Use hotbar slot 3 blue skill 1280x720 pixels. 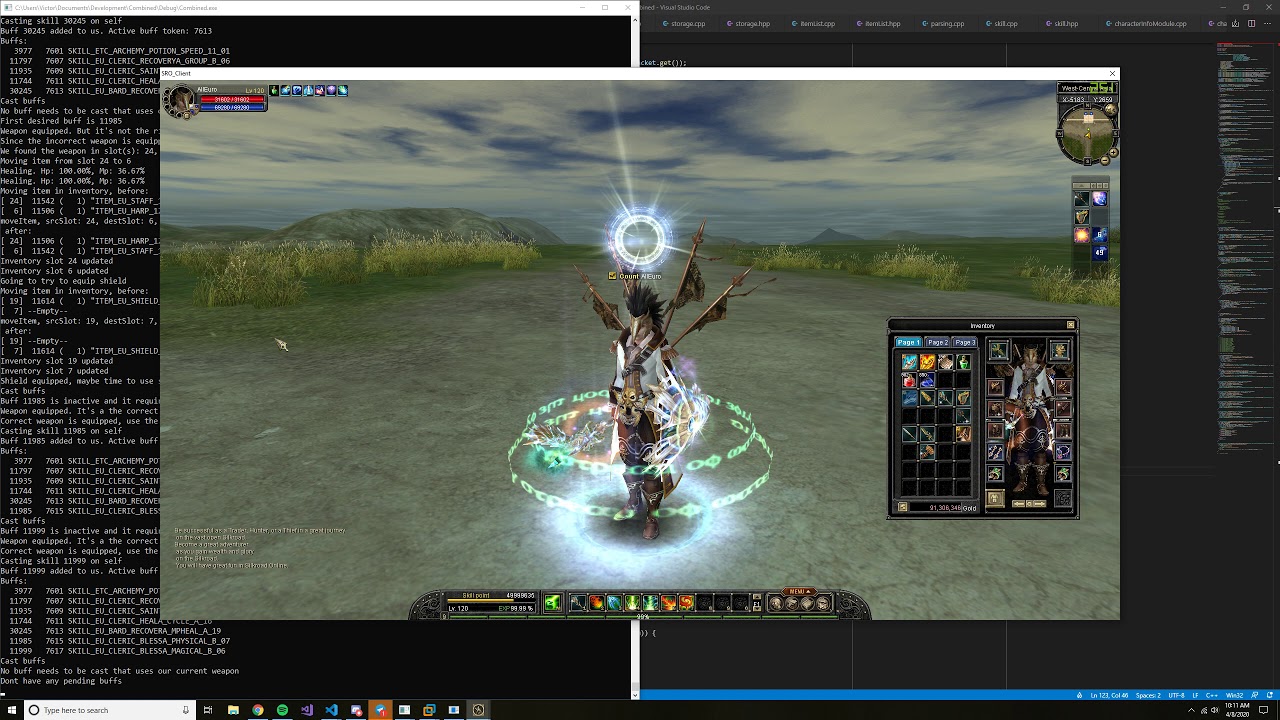pyautogui.click(x=614, y=603)
